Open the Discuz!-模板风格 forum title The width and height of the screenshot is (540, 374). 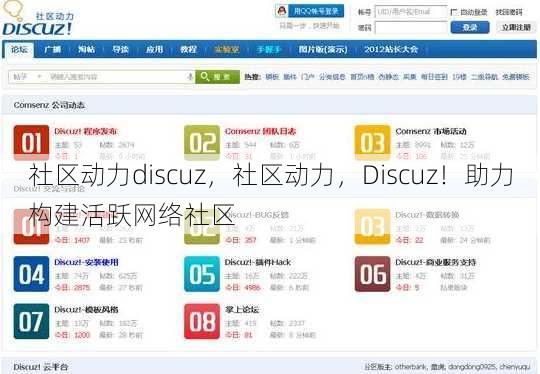pos(86,310)
